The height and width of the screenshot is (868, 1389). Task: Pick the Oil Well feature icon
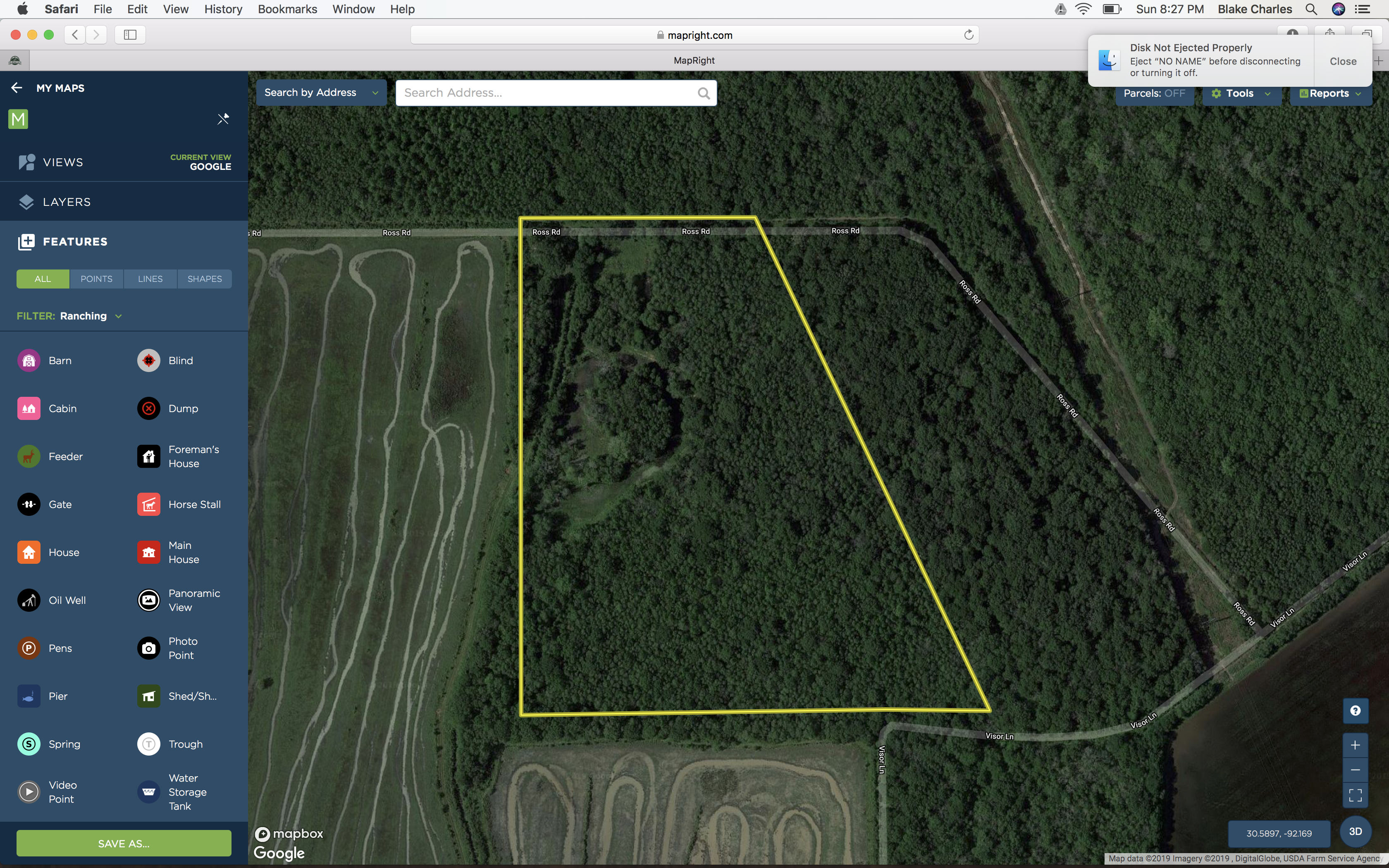pyautogui.click(x=29, y=601)
